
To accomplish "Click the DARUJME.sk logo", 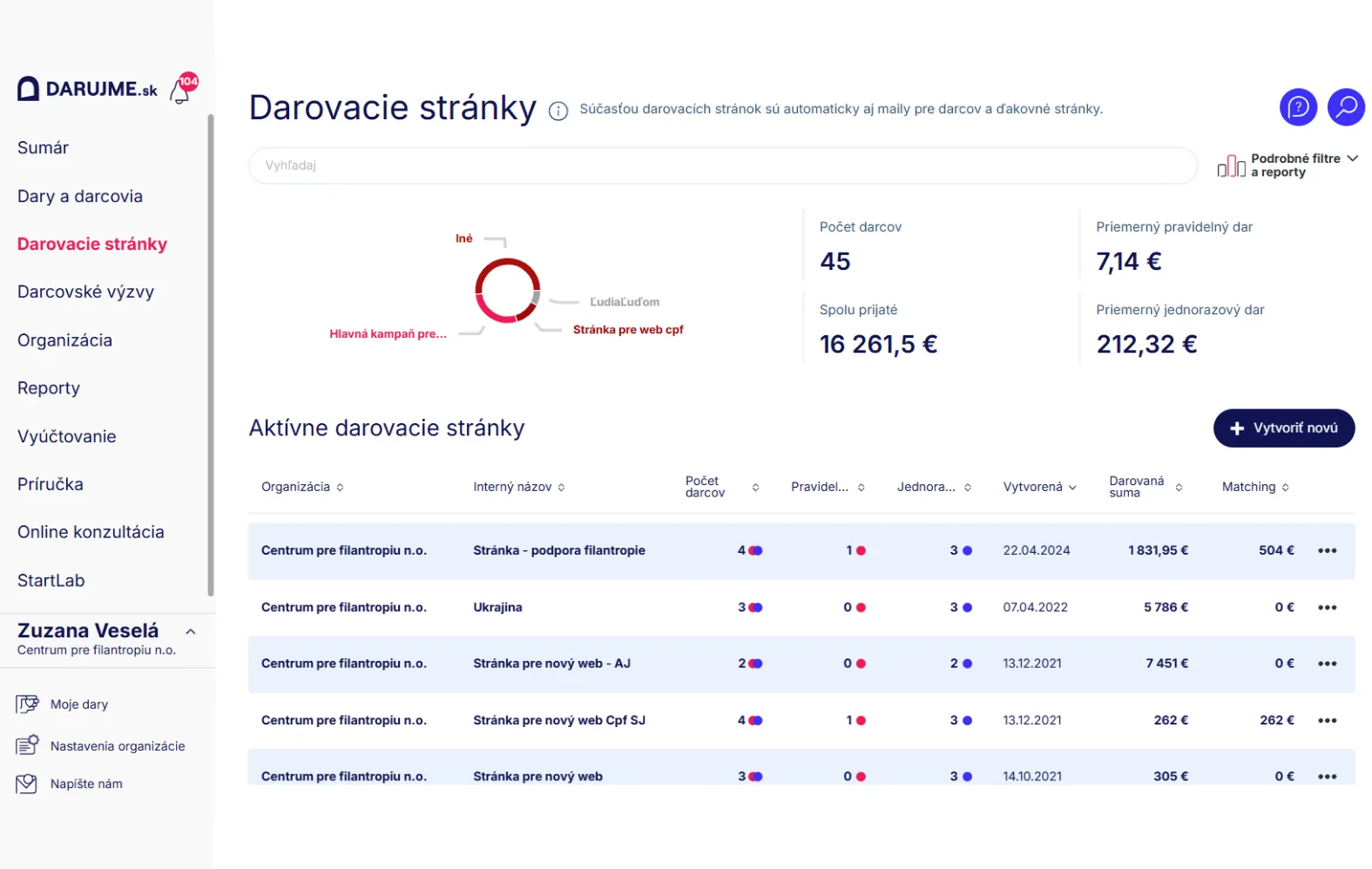I will point(87,89).
